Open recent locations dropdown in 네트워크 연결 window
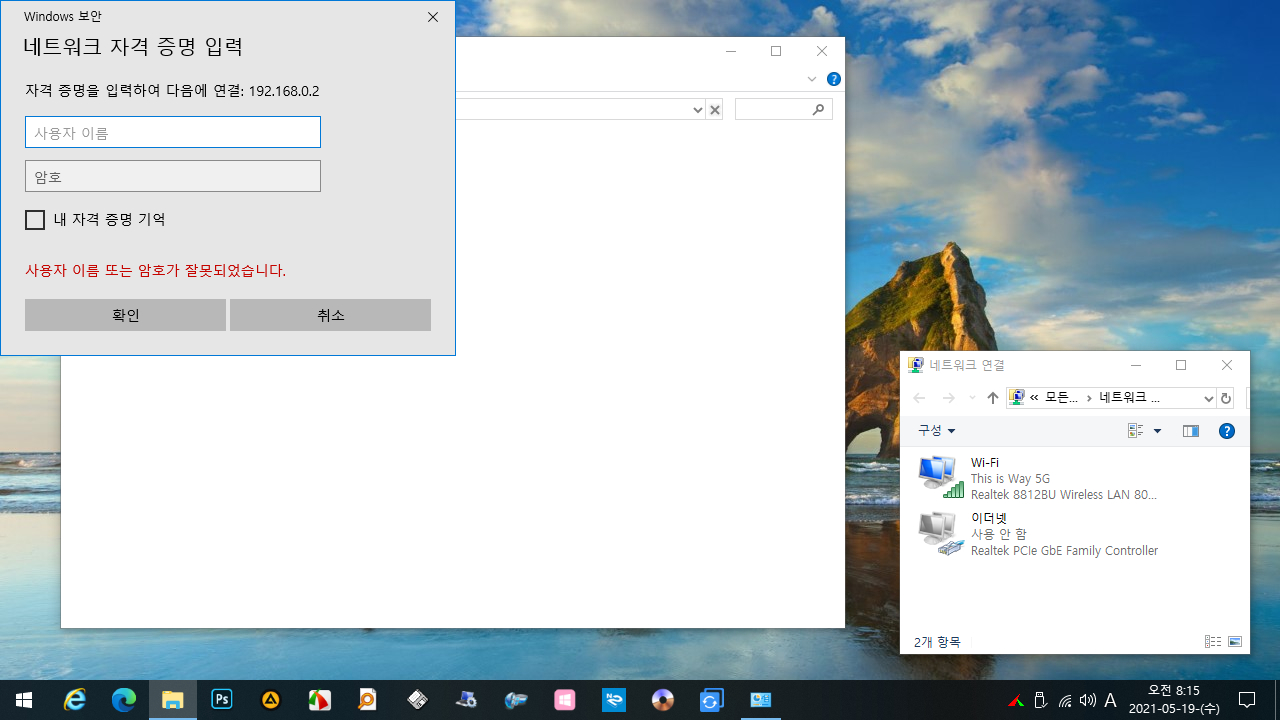The image size is (1280, 720). click(972, 398)
